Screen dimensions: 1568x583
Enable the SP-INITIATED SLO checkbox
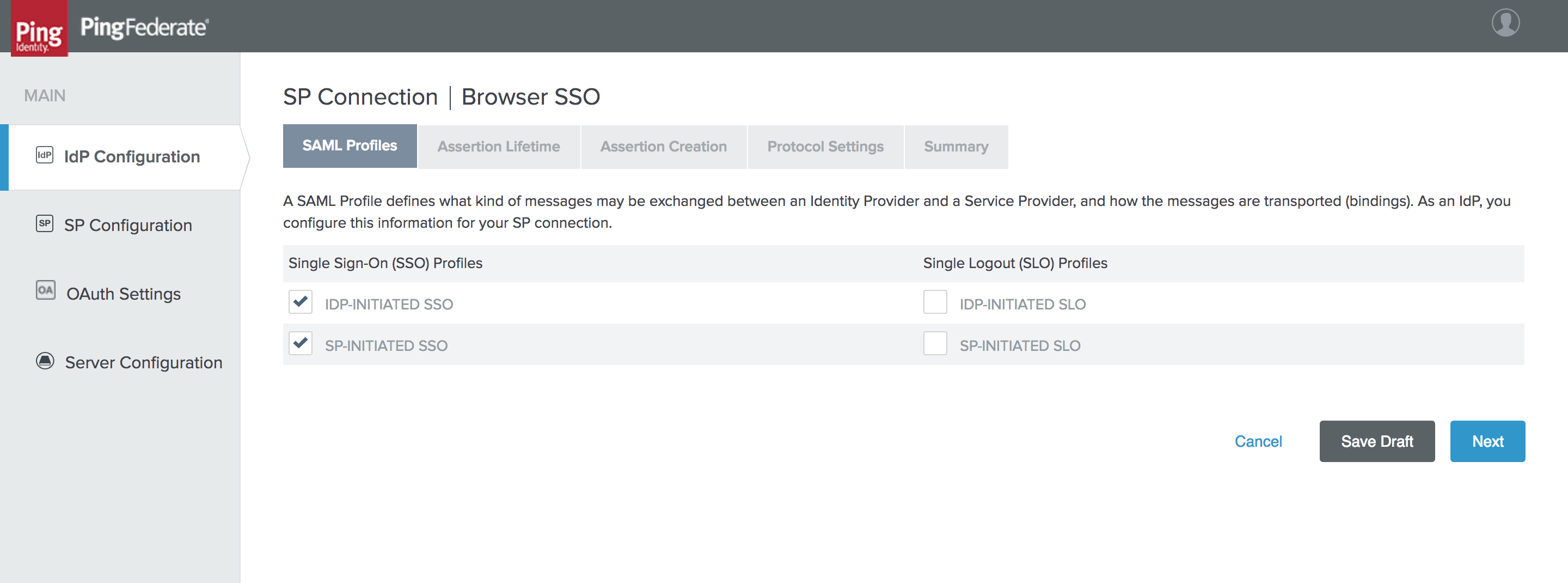pyautogui.click(x=935, y=344)
